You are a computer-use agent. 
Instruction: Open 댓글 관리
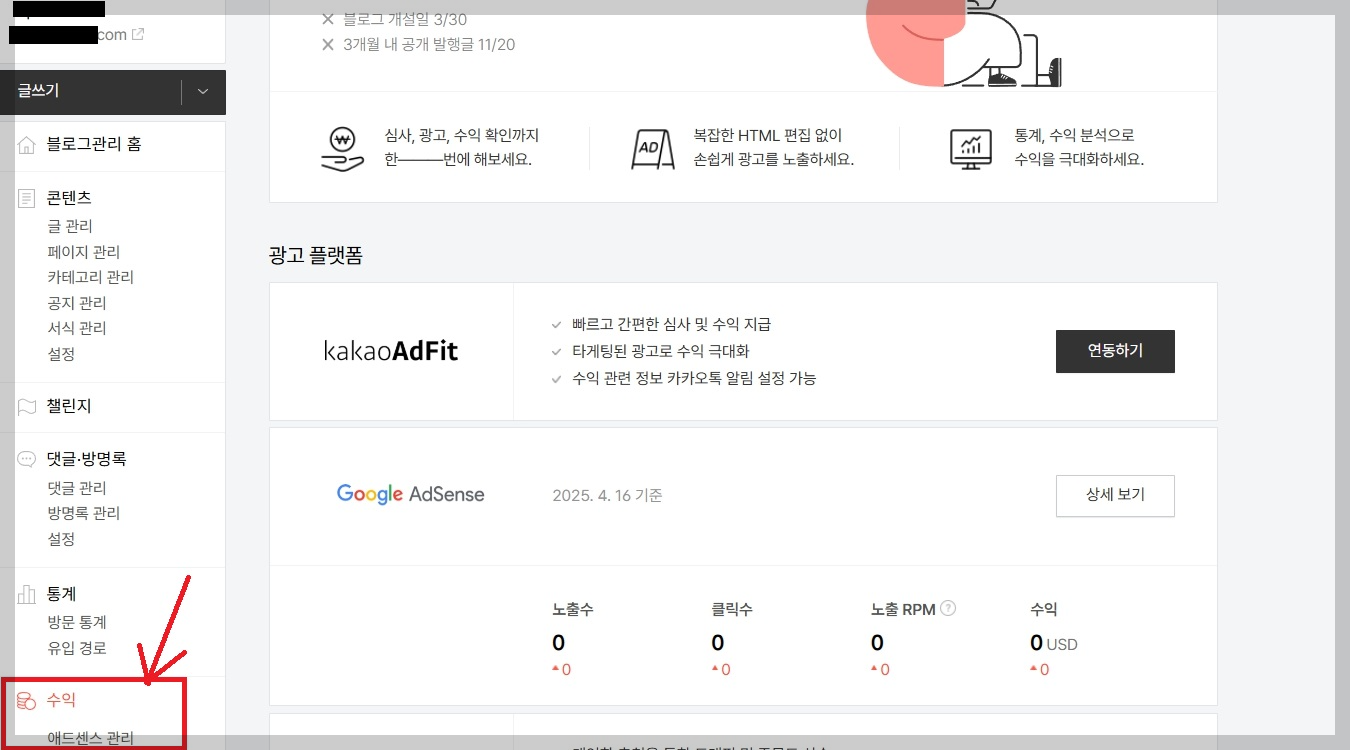[76, 488]
